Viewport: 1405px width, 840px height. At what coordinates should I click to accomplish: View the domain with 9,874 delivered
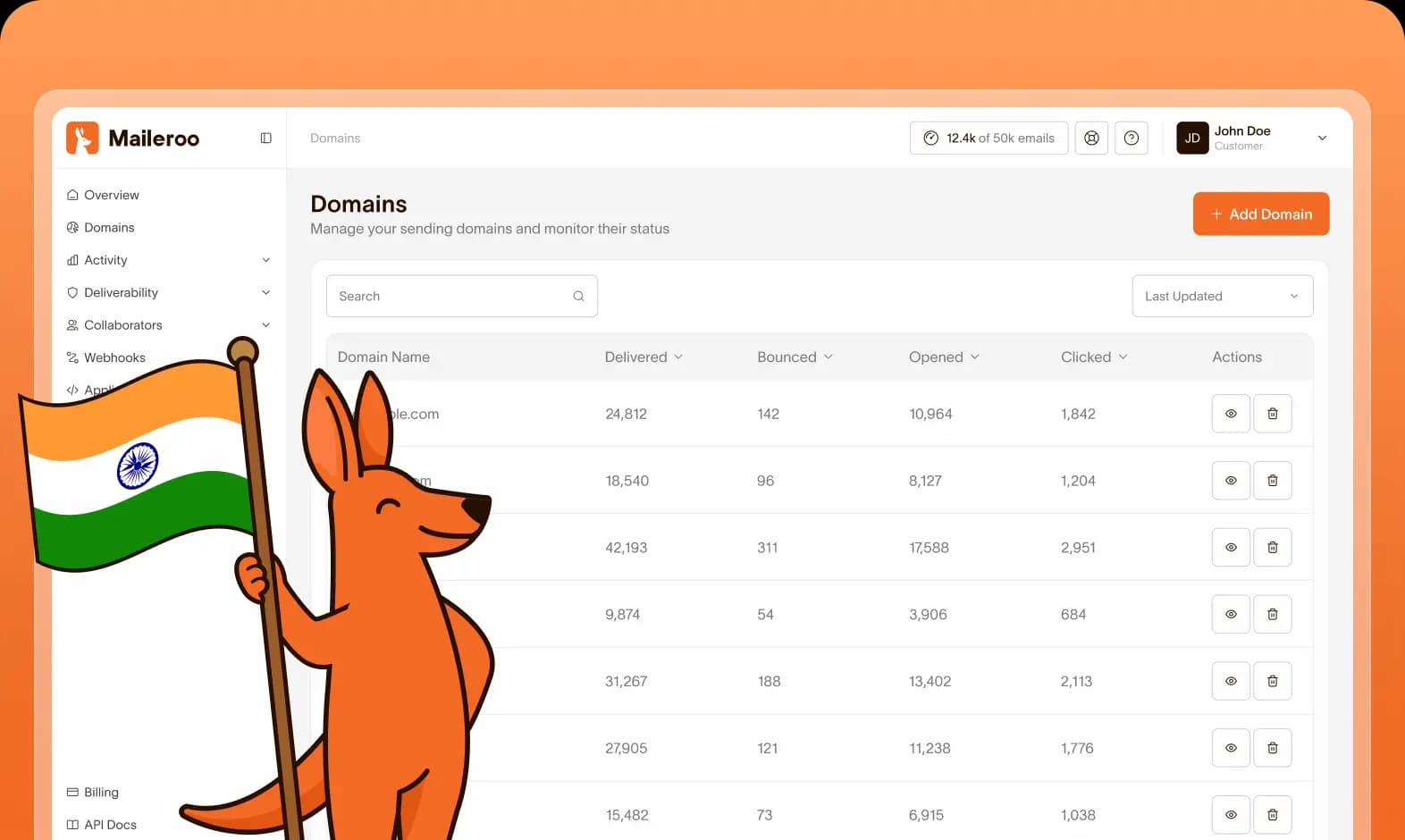tap(1231, 614)
